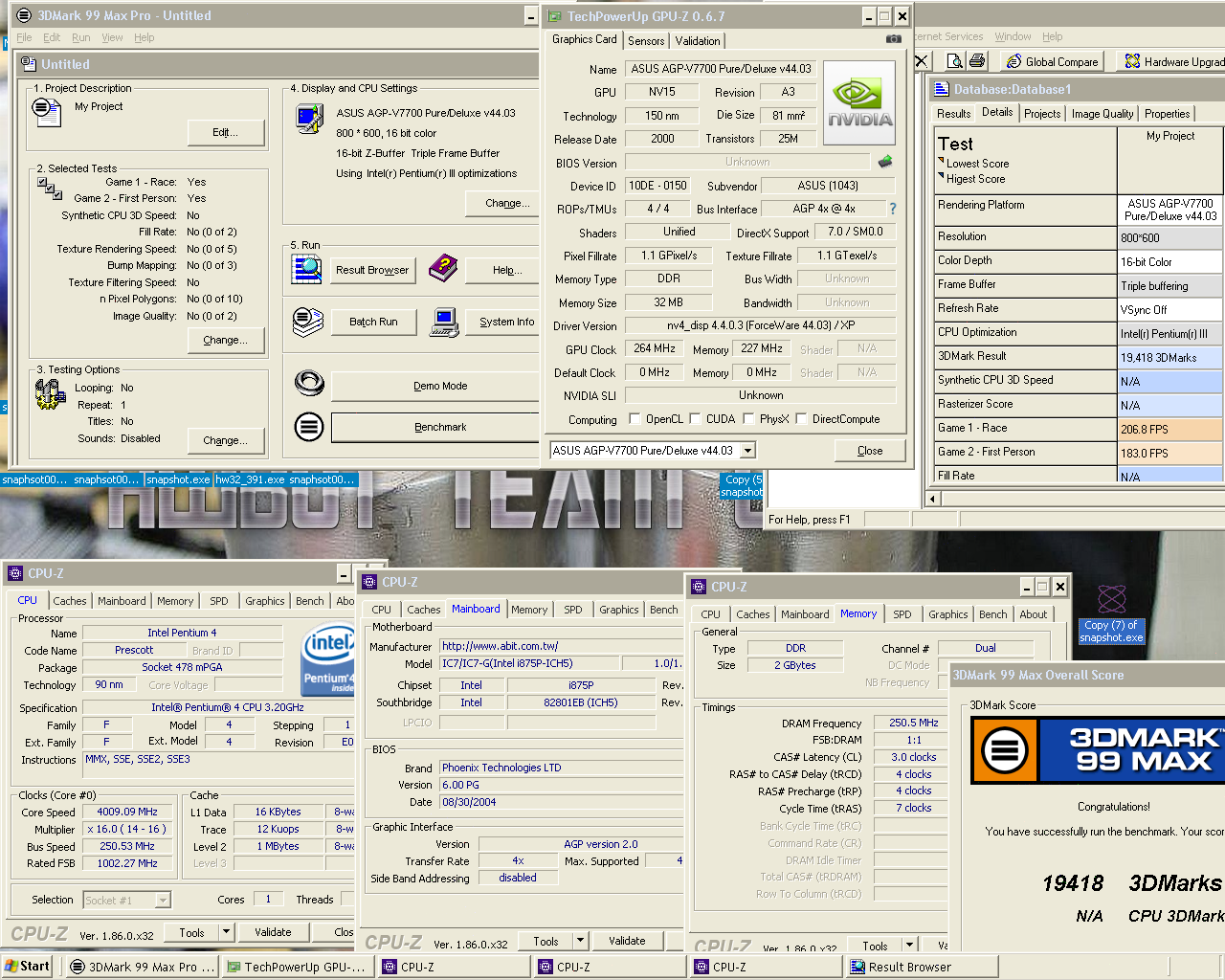Screen dimensions: 1225x980
Task: Click the Batch Run button
Action: [373, 322]
